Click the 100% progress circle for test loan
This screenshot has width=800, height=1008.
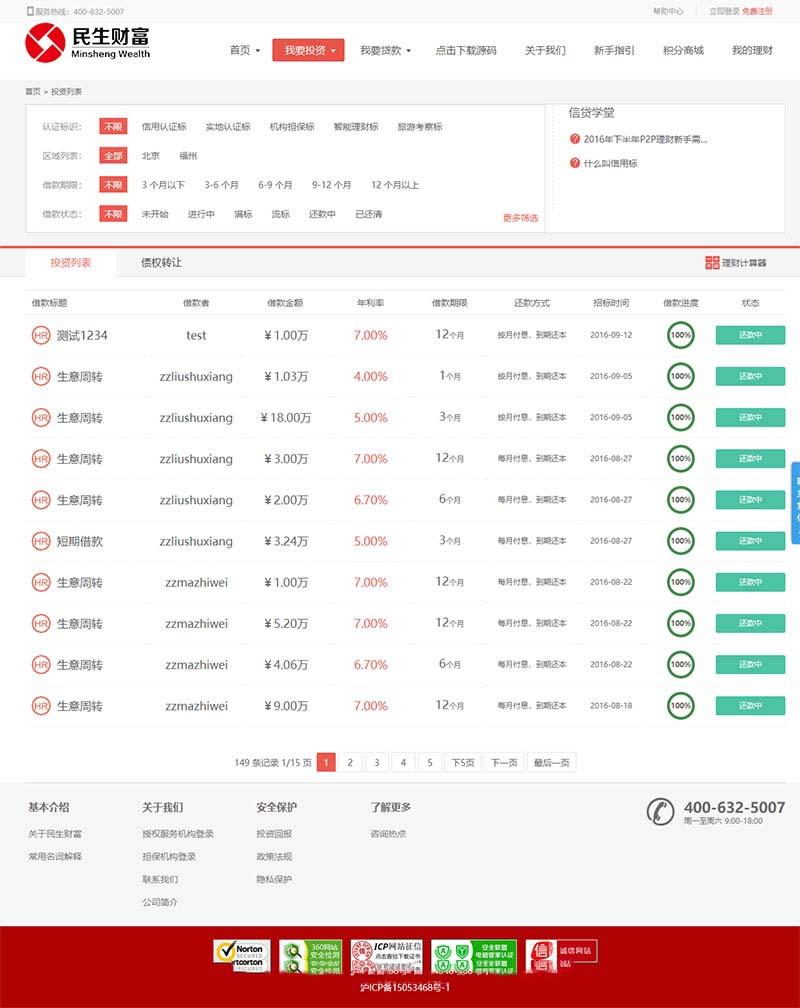point(681,335)
